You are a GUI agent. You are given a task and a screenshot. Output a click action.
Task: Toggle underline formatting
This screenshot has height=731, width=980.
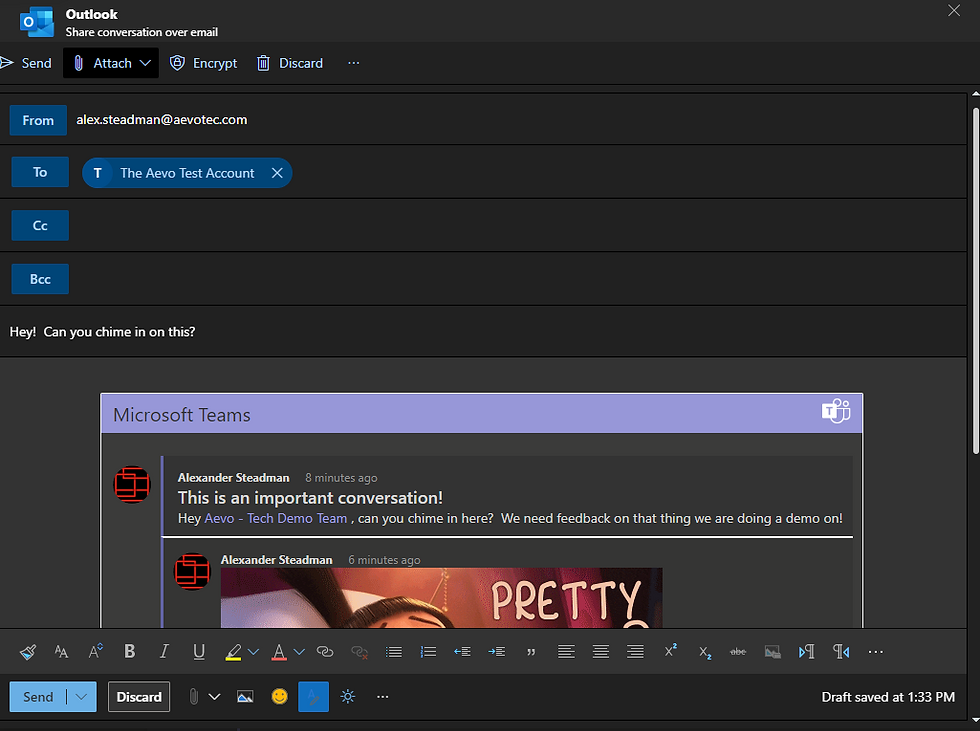199,652
